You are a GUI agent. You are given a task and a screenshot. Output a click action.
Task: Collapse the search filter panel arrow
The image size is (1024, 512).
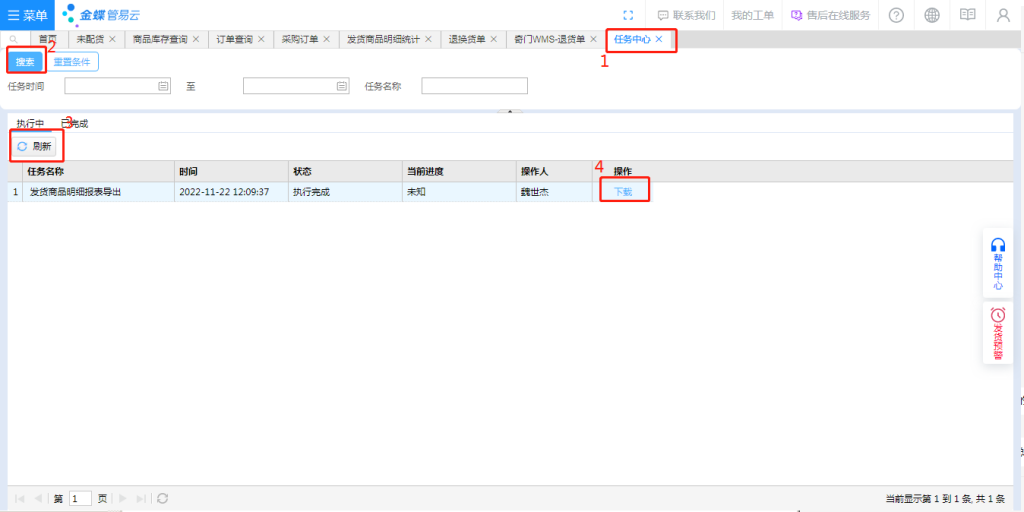coord(511,111)
